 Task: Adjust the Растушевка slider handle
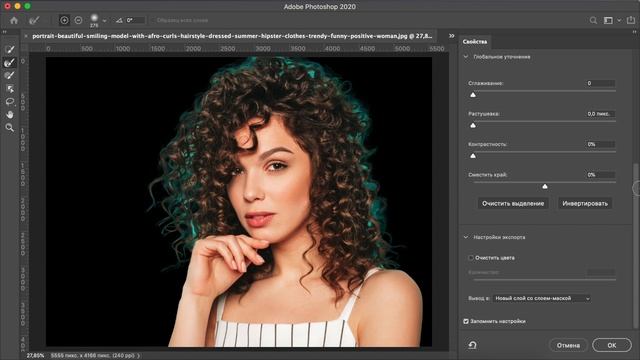click(473, 125)
